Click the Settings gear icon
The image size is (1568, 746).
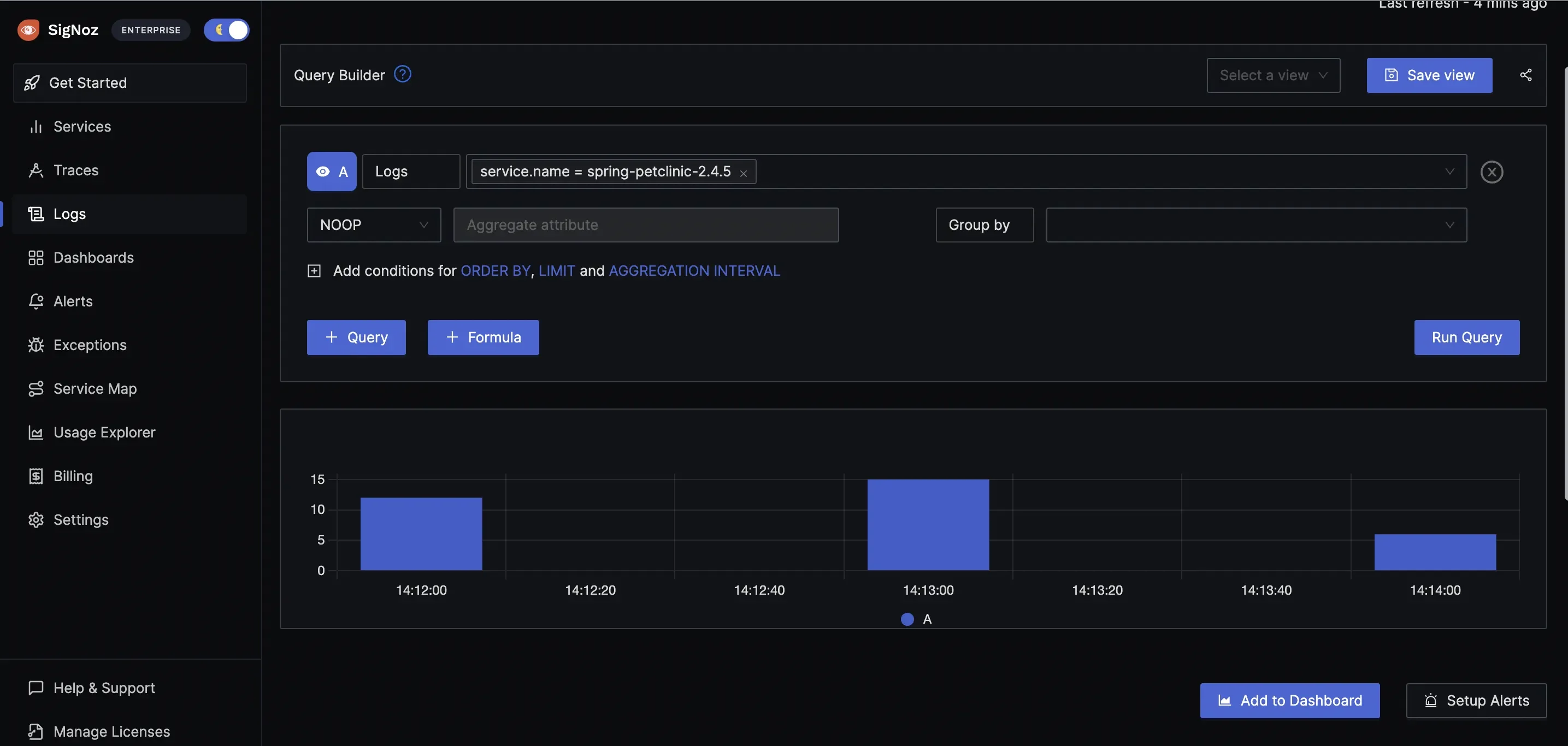tap(36, 520)
